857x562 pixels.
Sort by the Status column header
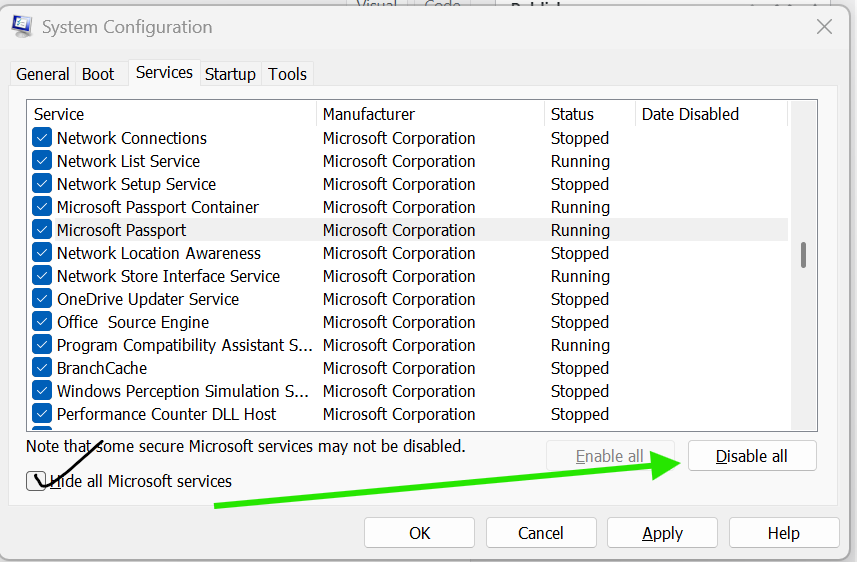point(590,114)
